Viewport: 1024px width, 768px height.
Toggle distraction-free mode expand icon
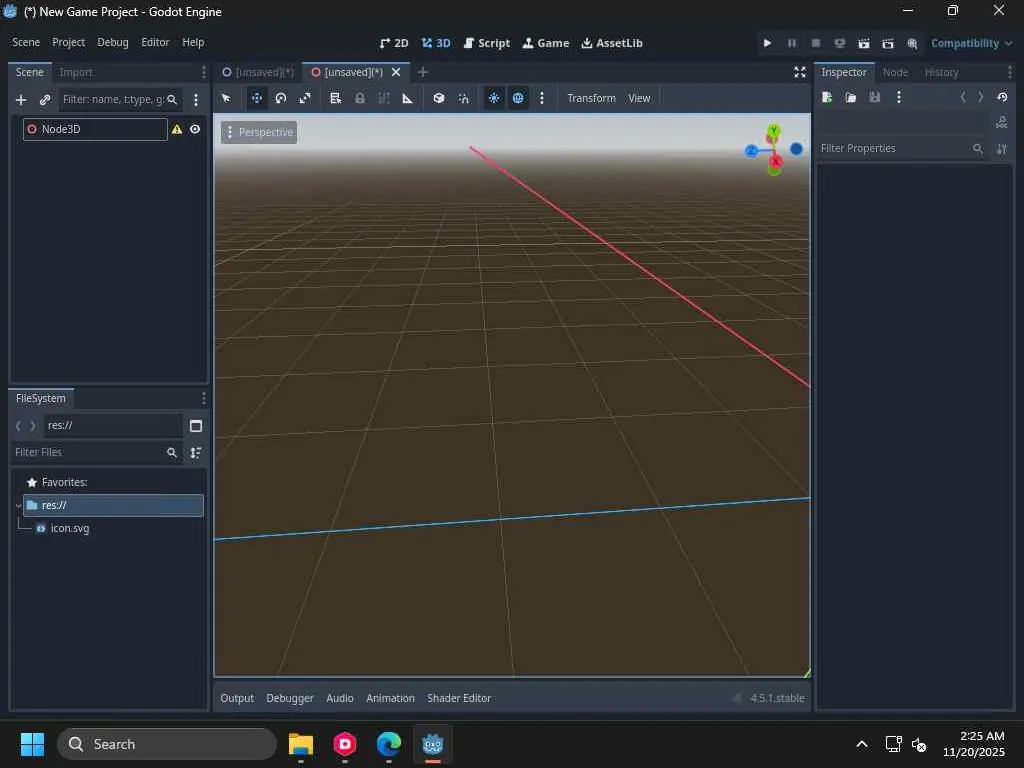pyautogui.click(x=799, y=72)
